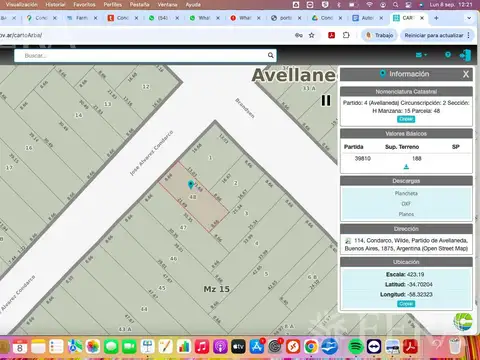Select parcel 47 on the map
480x360 pixels.
(183, 228)
